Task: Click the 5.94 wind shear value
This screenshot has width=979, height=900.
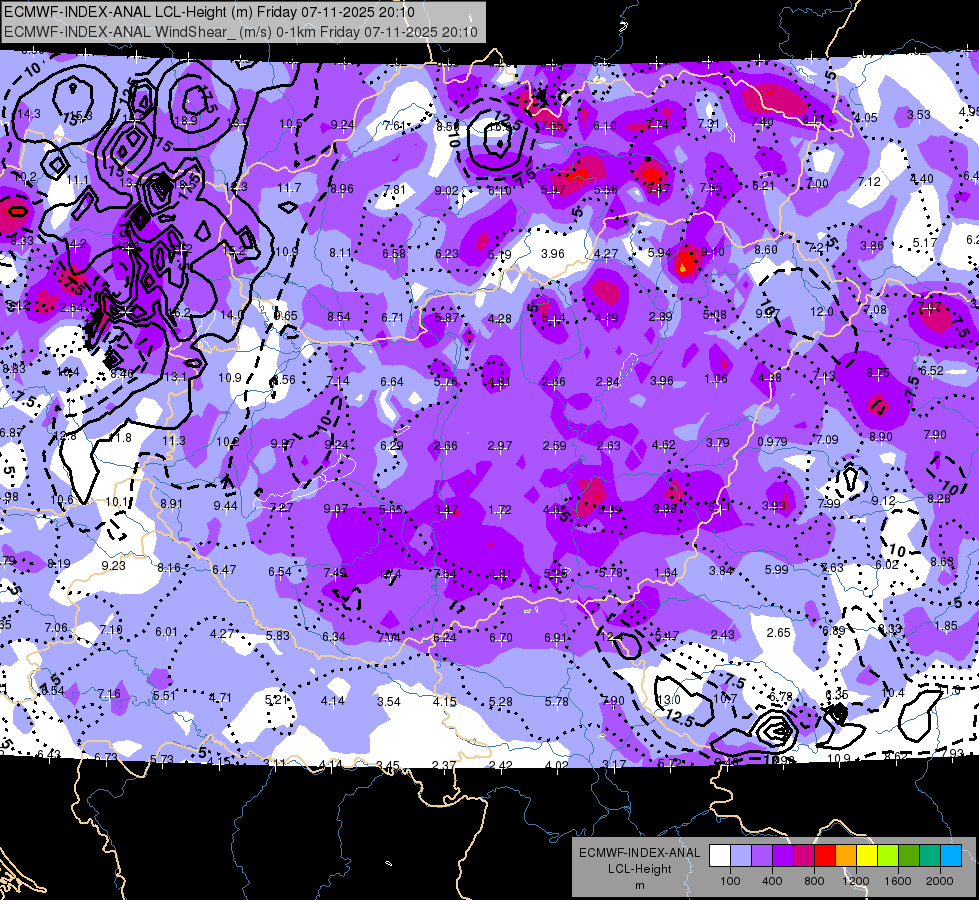Action: pos(659,252)
